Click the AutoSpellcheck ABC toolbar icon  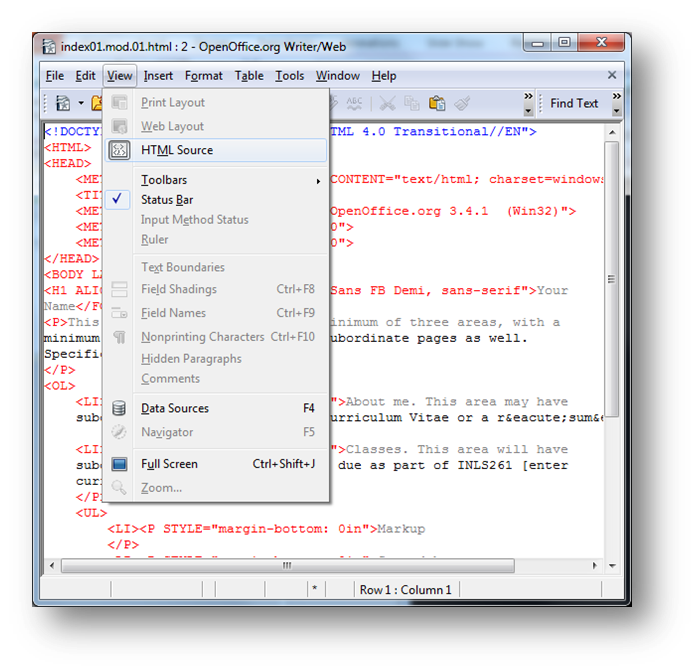click(x=354, y=103)
